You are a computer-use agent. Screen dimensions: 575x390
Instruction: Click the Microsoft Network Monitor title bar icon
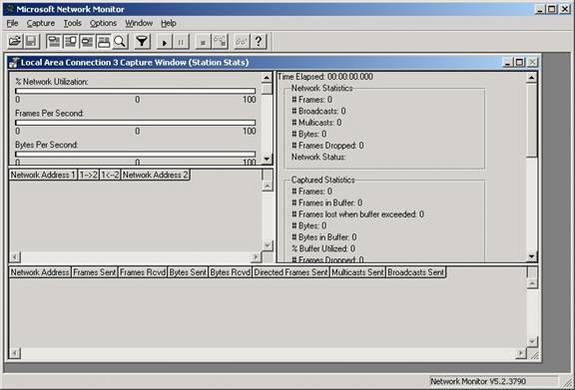[10, 9]
